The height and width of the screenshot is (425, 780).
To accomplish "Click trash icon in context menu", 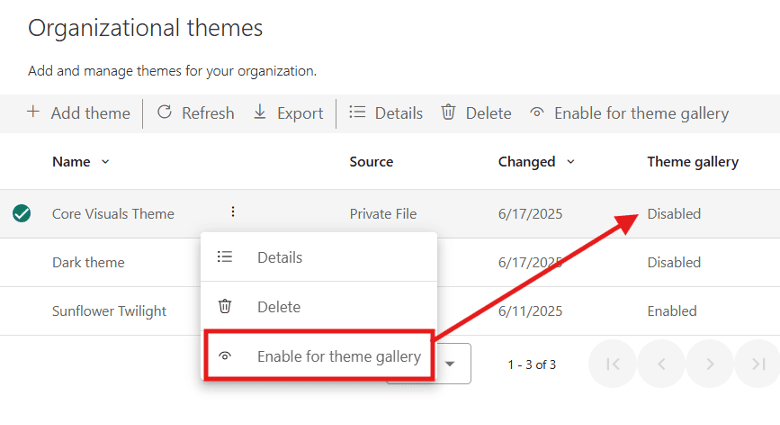I will pyautogui.click(x=225, y=307).
